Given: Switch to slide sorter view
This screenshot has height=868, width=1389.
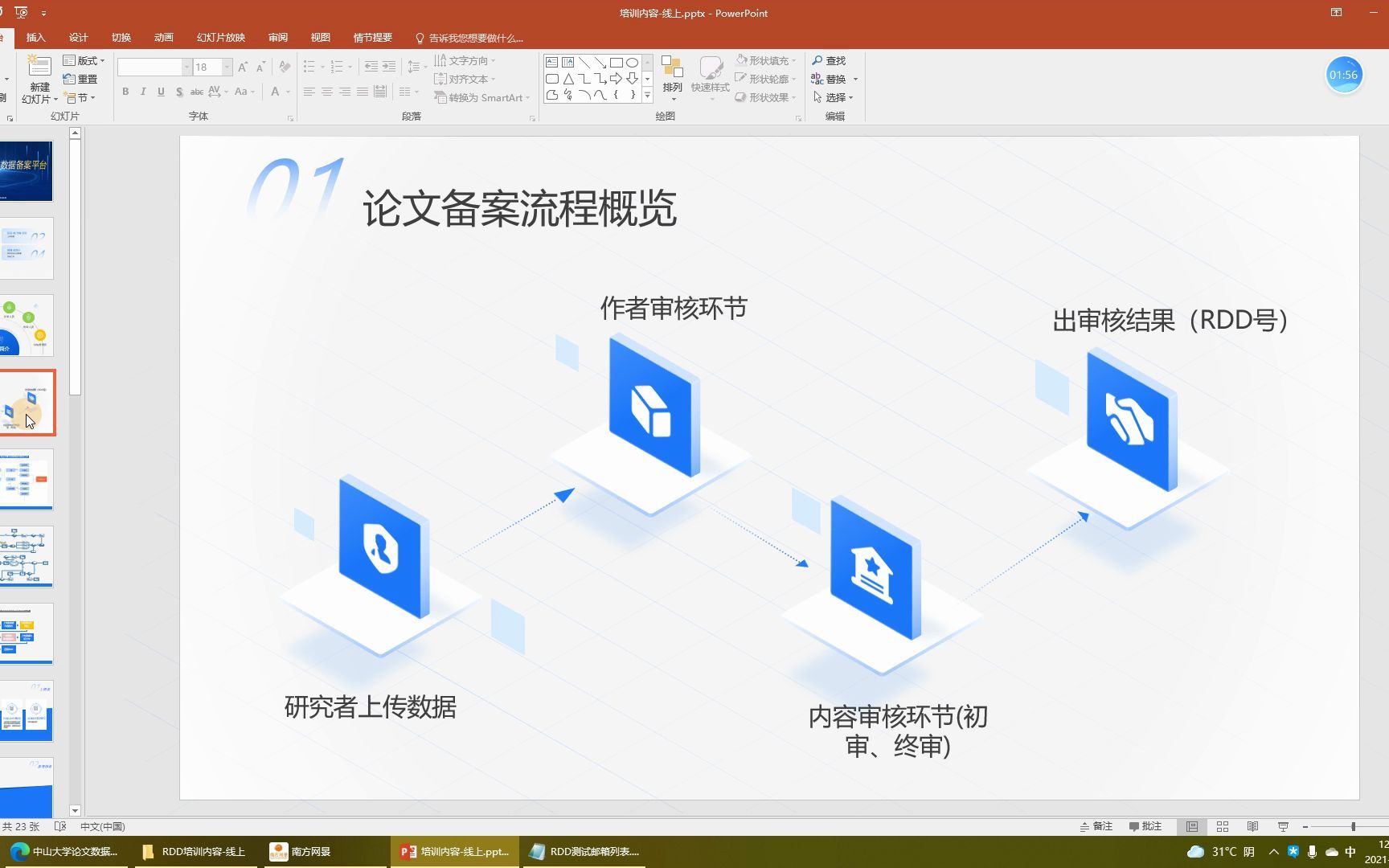Looking at the screenshot, I should point(1223,826).
